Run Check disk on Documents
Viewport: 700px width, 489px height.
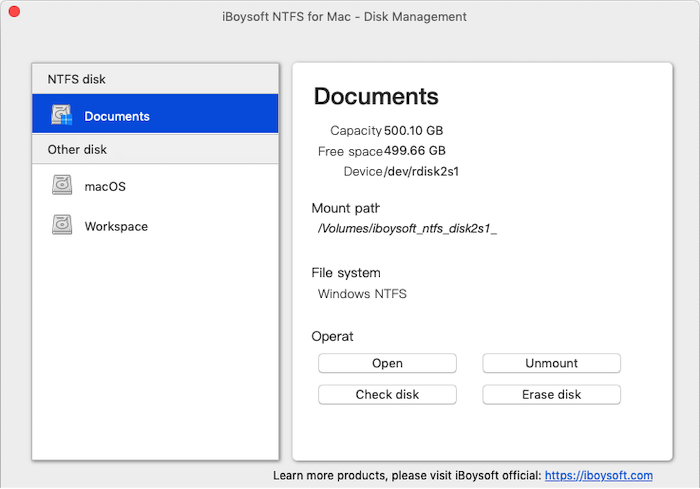(387, 394)
